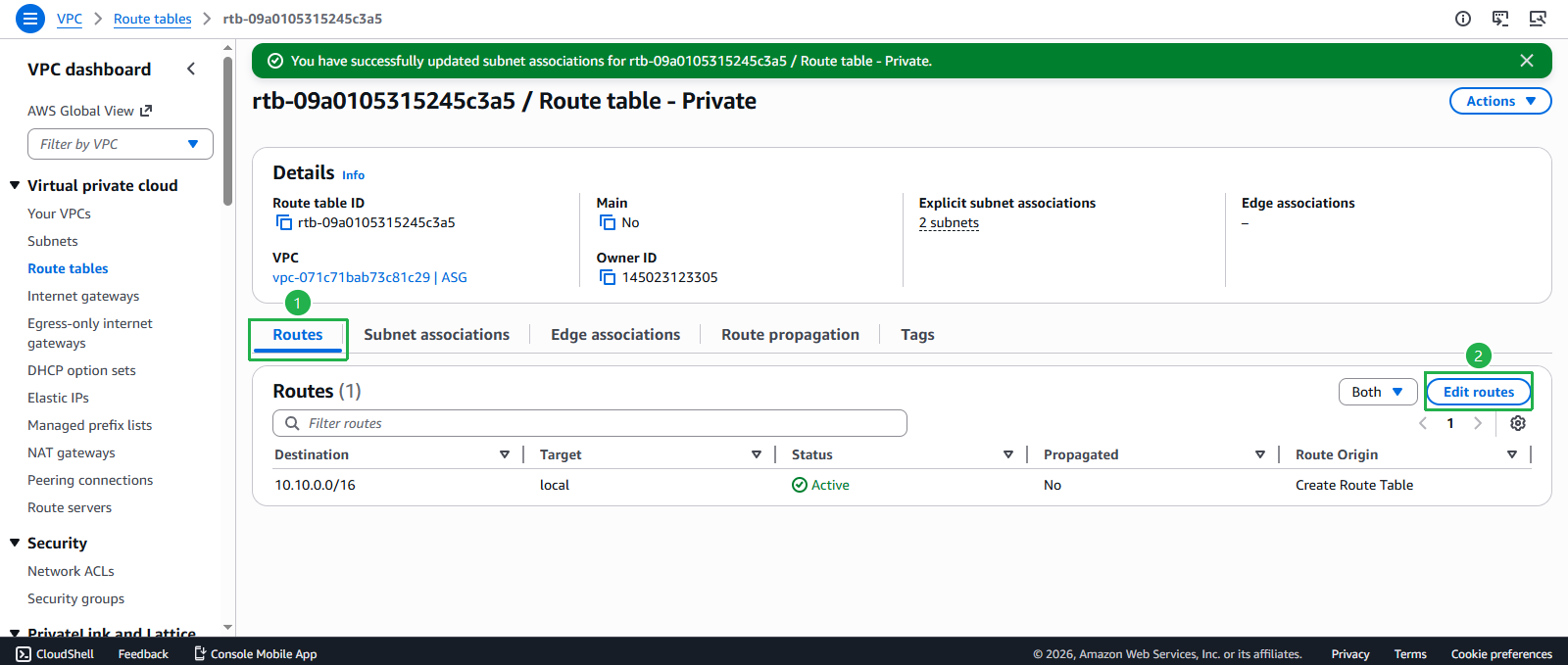
Task: Open VPC link vpc-071c71bab73c81c29
Action: point(369,277)
